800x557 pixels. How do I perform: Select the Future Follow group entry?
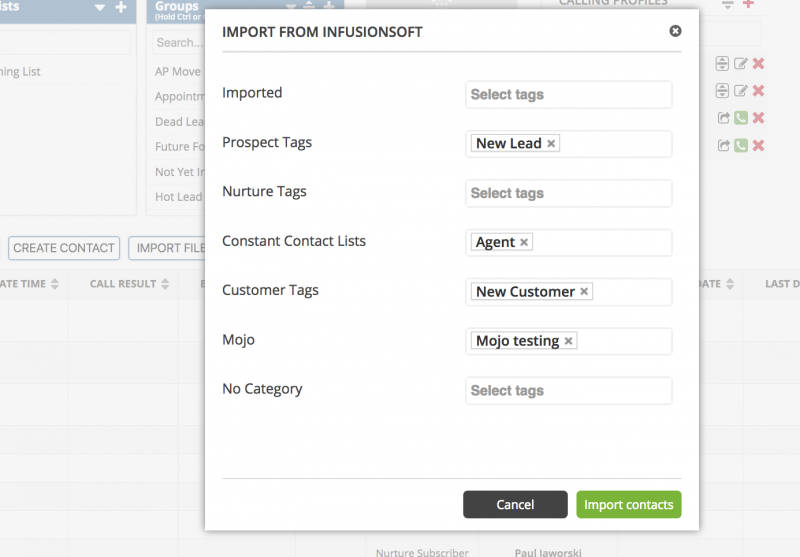[x=179, y=147]
